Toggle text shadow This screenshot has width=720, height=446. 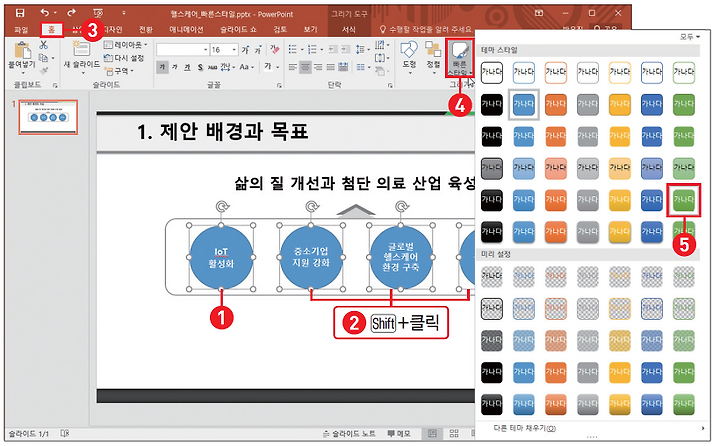pyautogui.click(x=200, y=67)
